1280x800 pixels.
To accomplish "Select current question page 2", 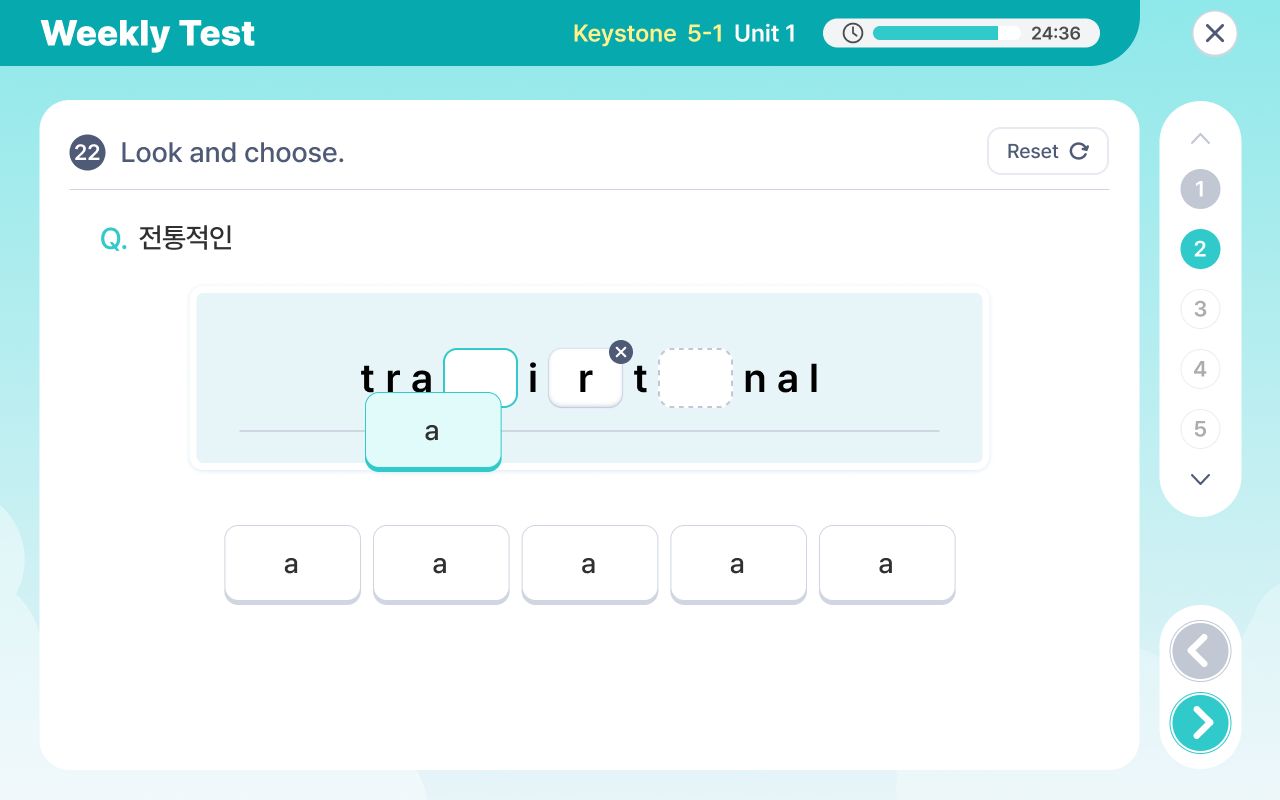I will click(x=1200, y=249).
